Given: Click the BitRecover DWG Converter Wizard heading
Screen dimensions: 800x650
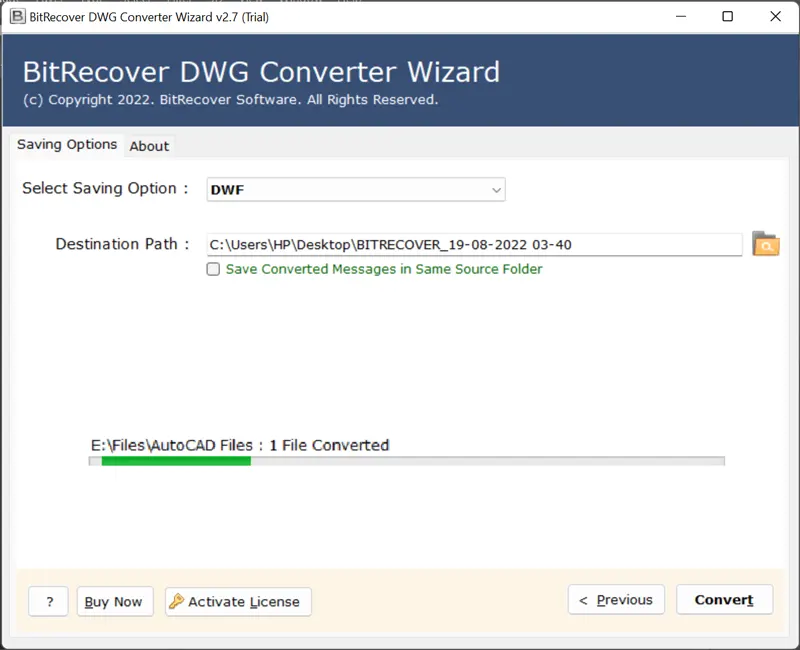Looking at the screenshot, I should (x=261, y=71).
